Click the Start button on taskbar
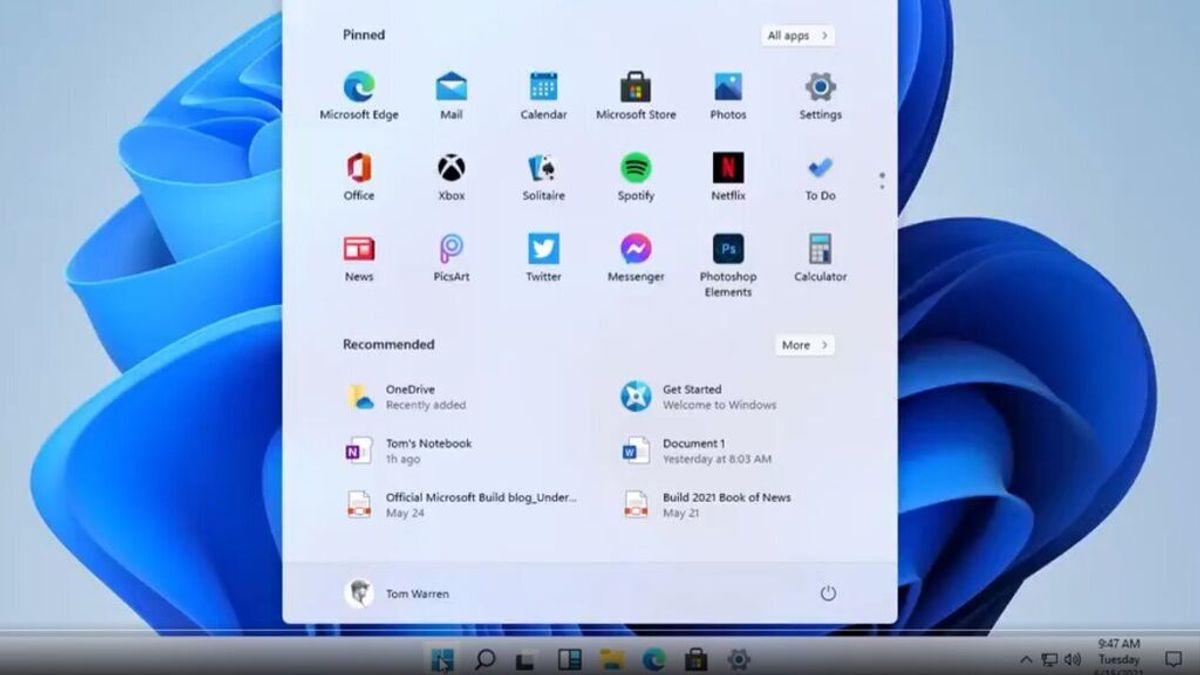The width and height of the screenshot is (1200, 675). (442, 659)
